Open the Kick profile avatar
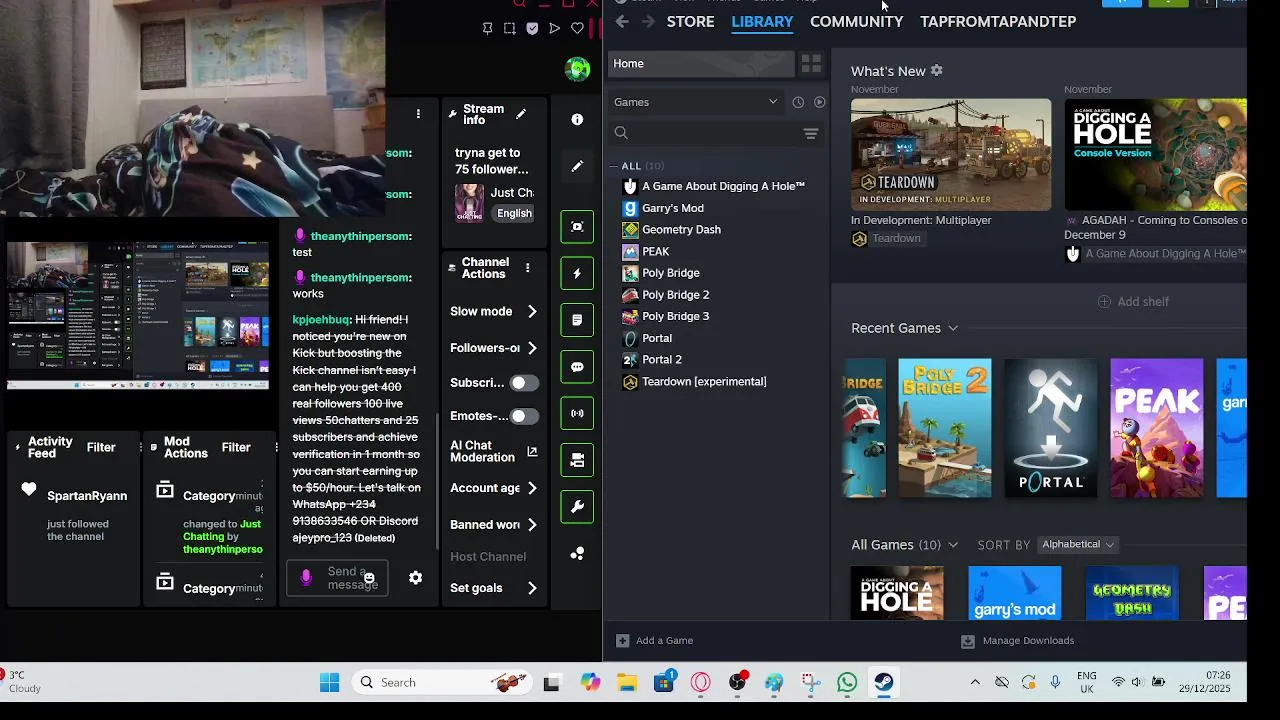The image size is (1280, 720). (x=577, y=68)
